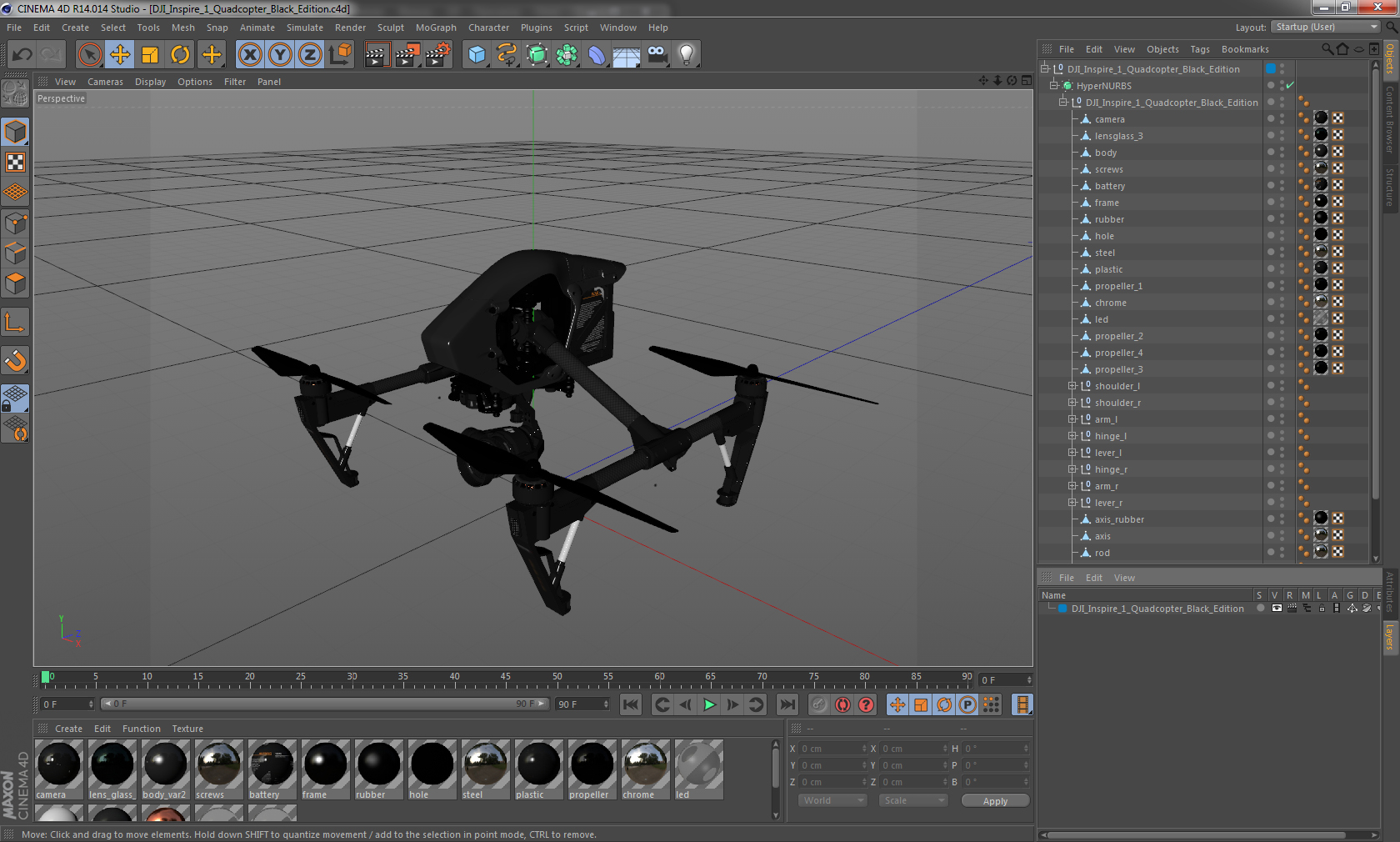Click frame 45 on the timeline
This screenshot has height=842, width=1400.
(506, 678)
